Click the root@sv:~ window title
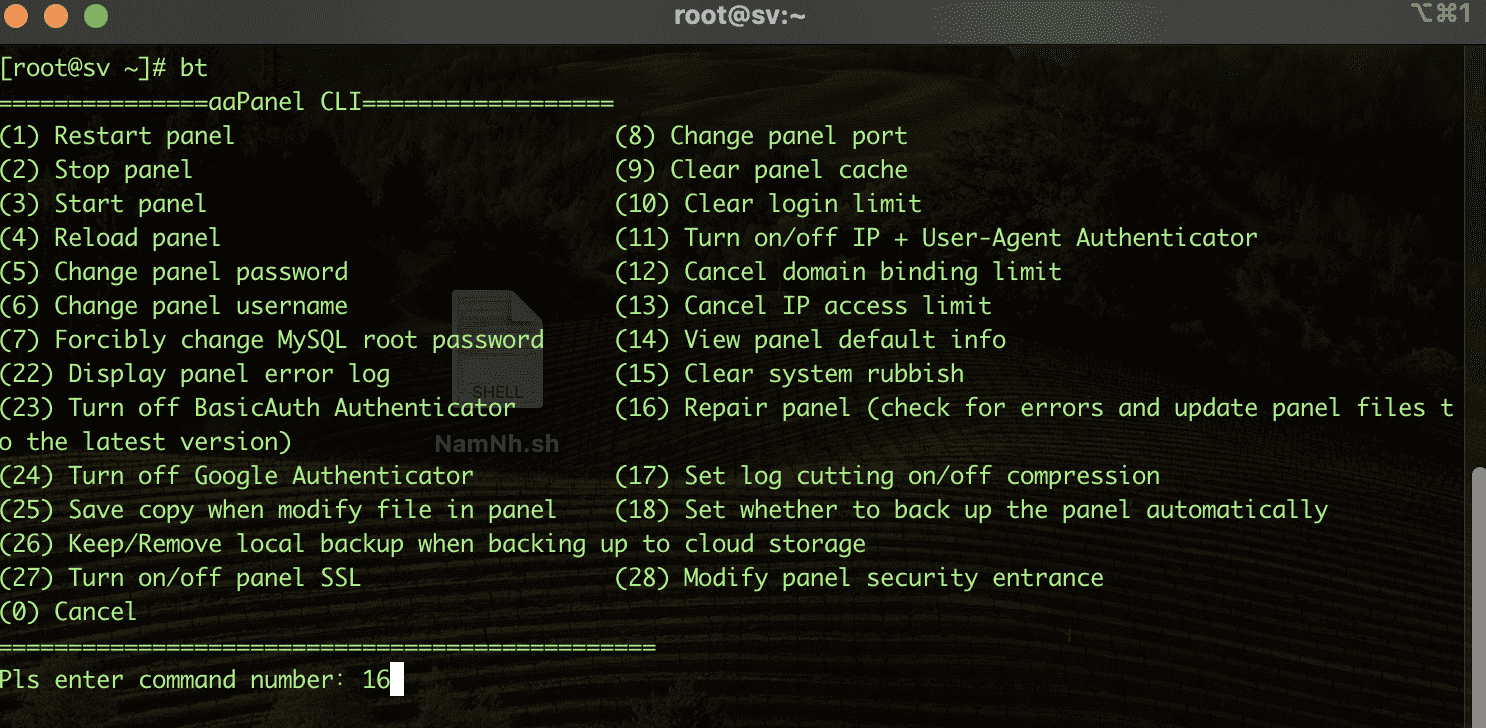The height and width of the screenshot is (728, 1486). pyautogui.click(x=740, y=16)
